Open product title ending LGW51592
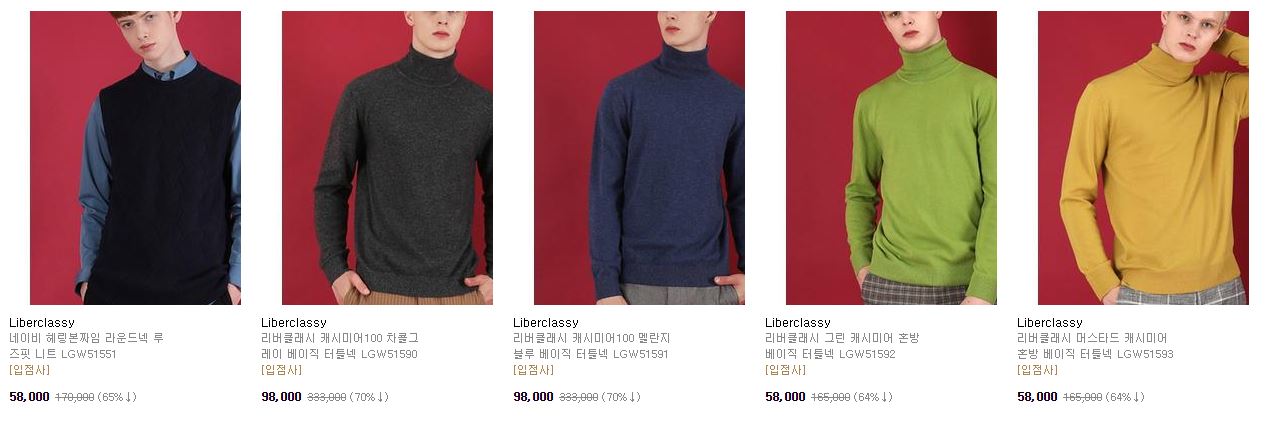This screenshot has width=1272, height=421. (x=842, y=346)
